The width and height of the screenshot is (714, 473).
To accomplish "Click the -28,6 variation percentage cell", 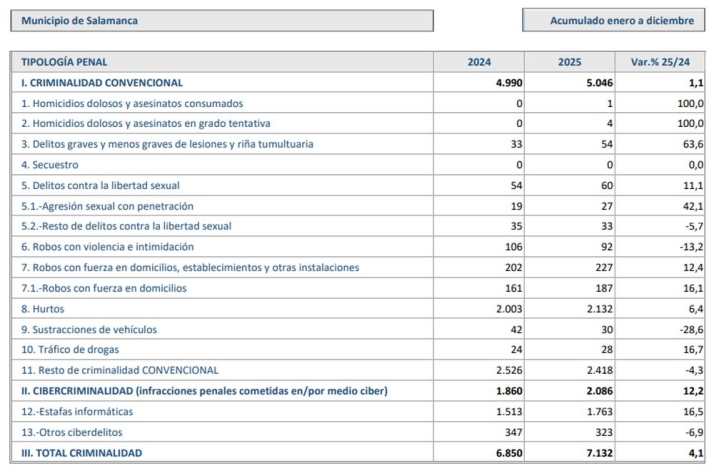I will (x=690, y=329).
